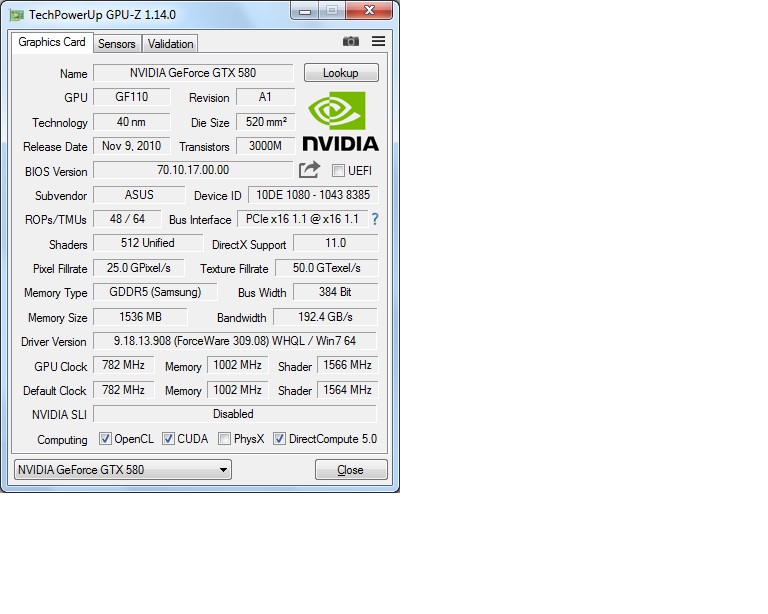The height and width of the screenshot is (614, 768).
Task: Click the NVIDIA logo image
Action: (340, 121)
